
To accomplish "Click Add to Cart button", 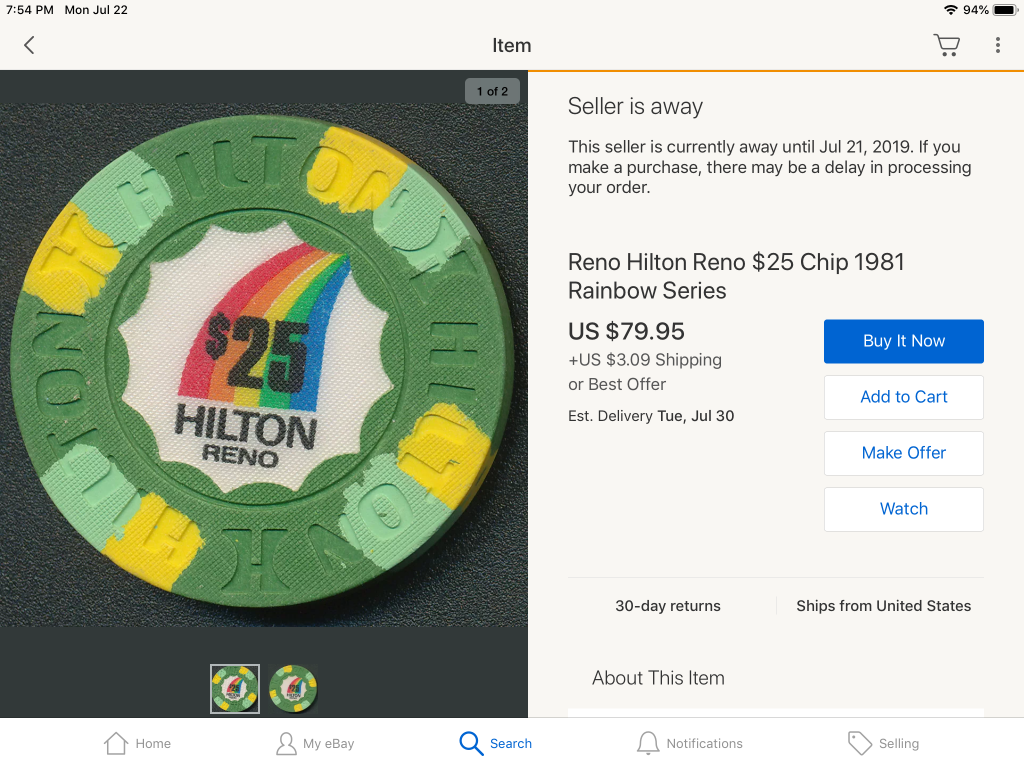I will coord(903,397).
